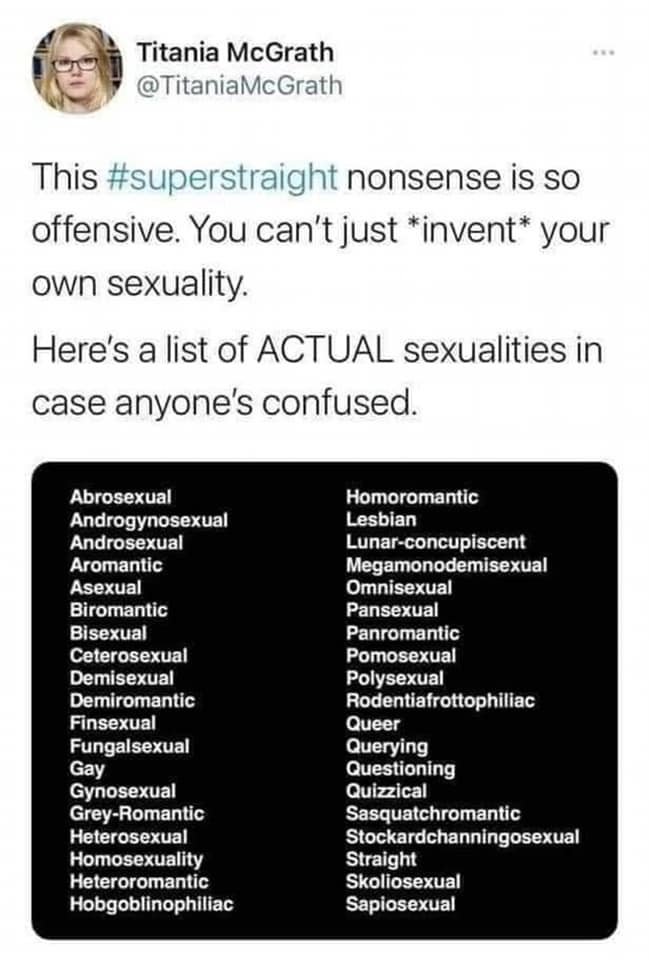Click Hobgoblinophiliac at the bottom of the left column

pyautogui.click(x=151, y=904)
